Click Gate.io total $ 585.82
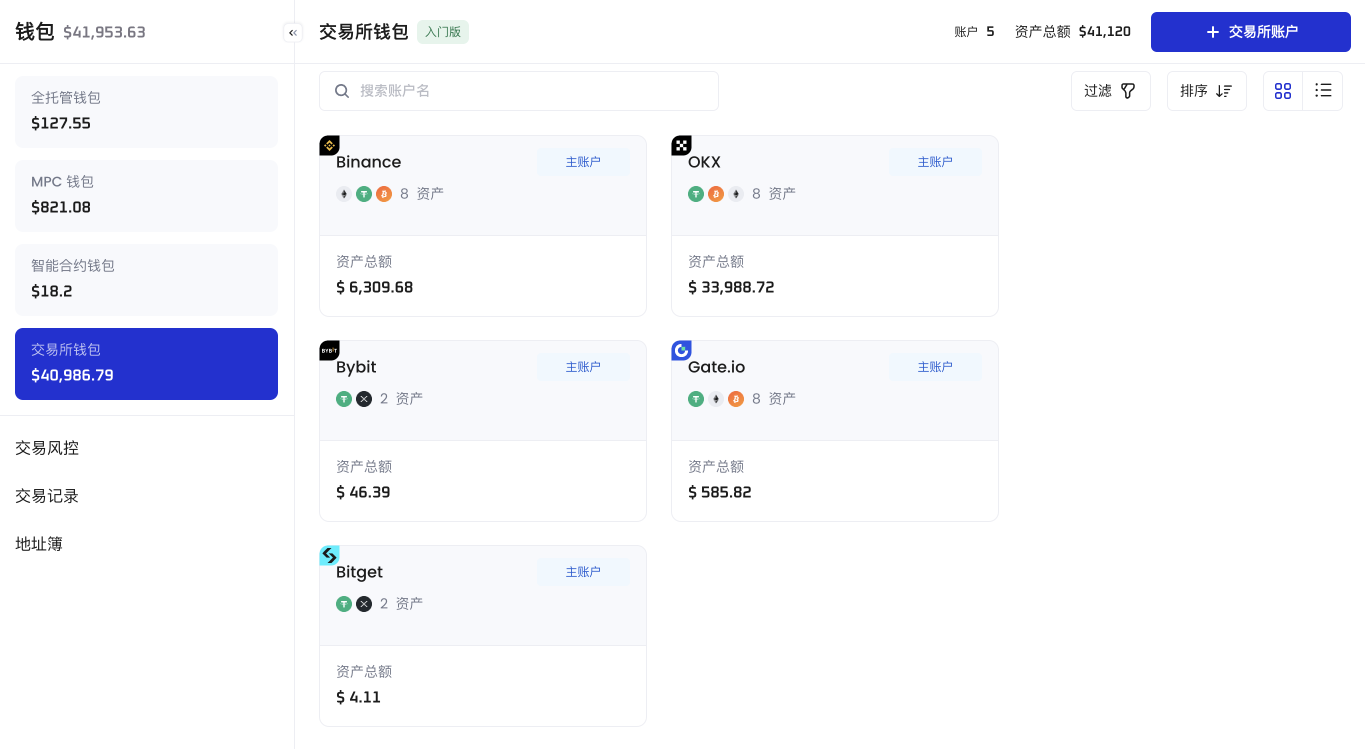Image resolution: width=1365 pixels, height=749 pixels. click(x=720, y=493)
